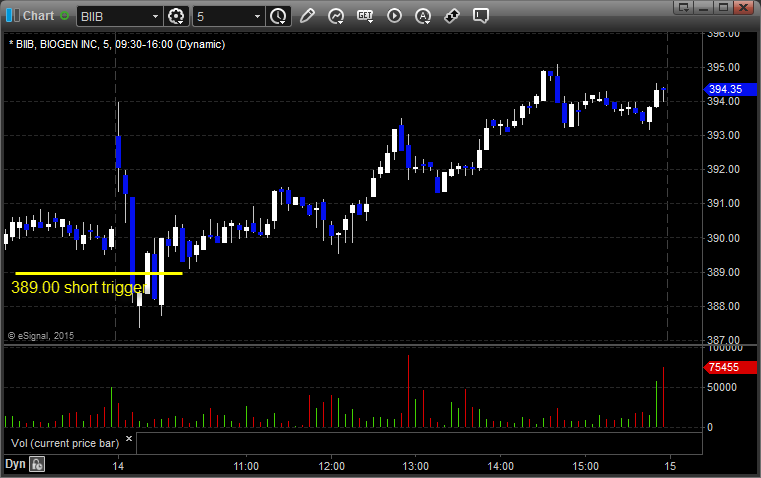This screenshot has width=761, height=478.
Task: Close the Vol study with the X
Action: tap(129, 439)
